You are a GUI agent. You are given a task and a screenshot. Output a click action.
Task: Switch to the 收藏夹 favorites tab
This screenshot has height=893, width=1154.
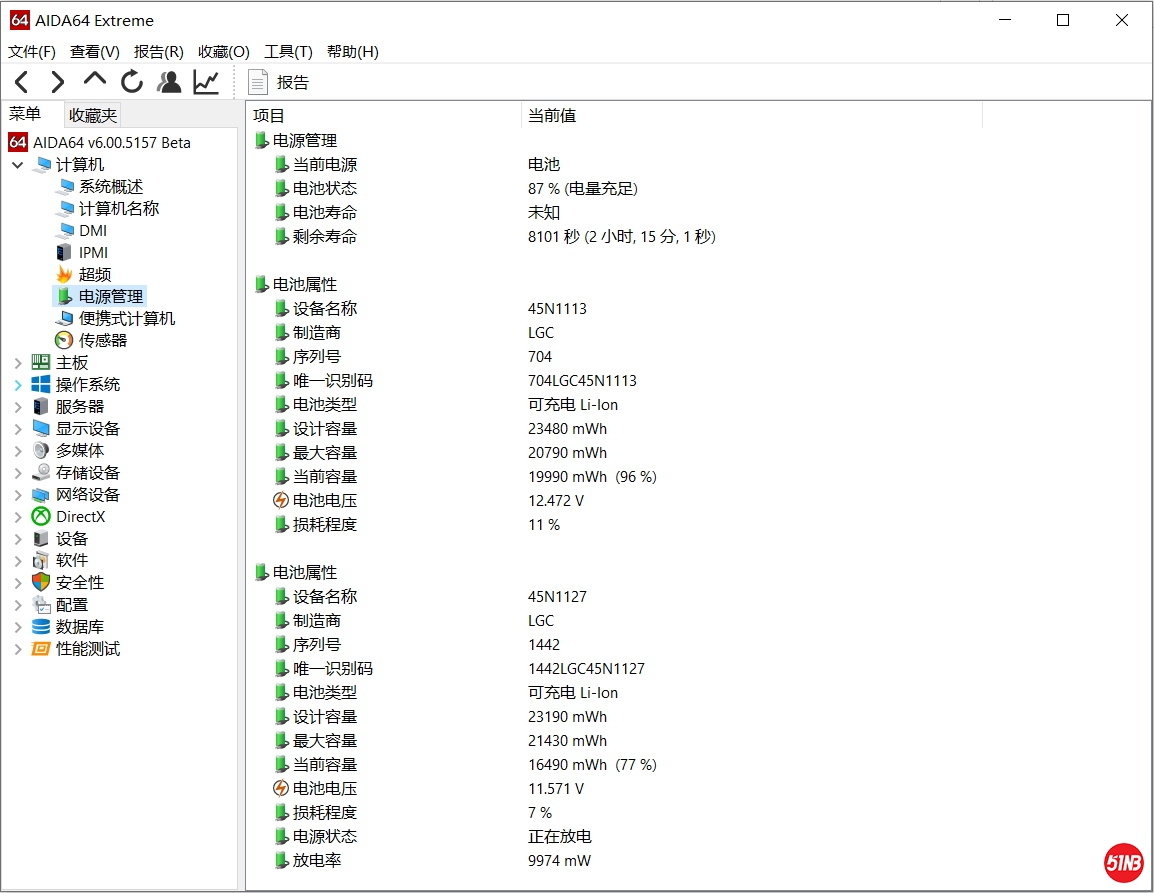pyautogui.click(x=93, y=115)
